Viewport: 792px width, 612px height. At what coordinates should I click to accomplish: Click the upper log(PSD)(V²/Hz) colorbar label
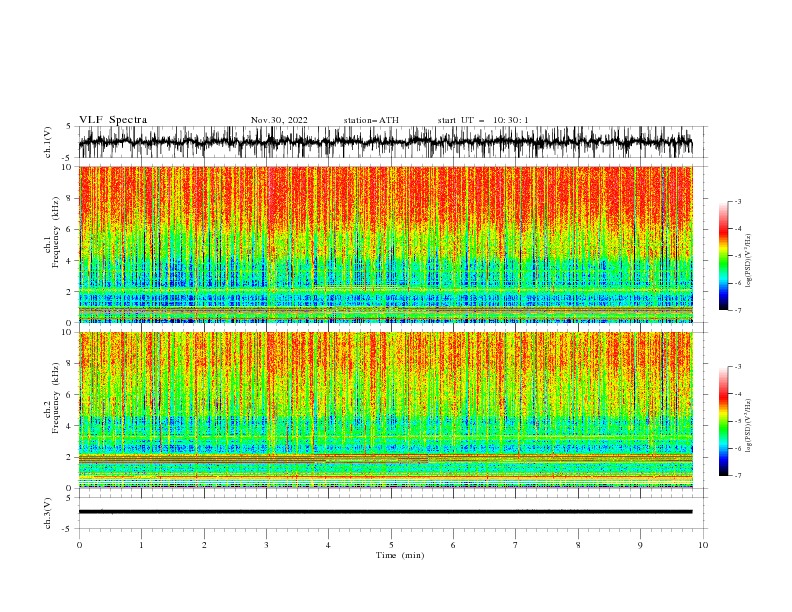[748, 261]
